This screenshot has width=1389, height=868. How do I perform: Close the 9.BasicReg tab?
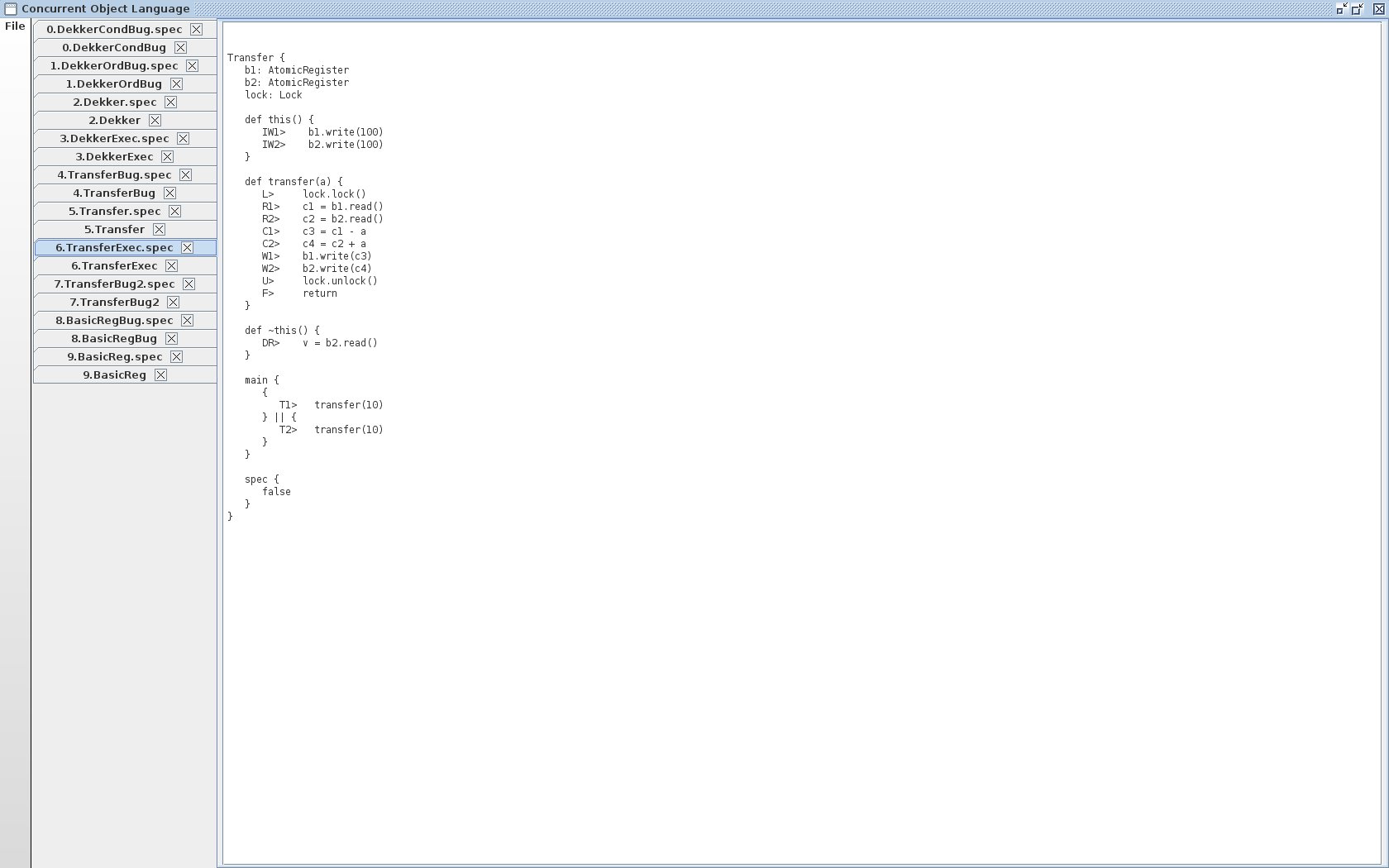click(x=160, y=374)
